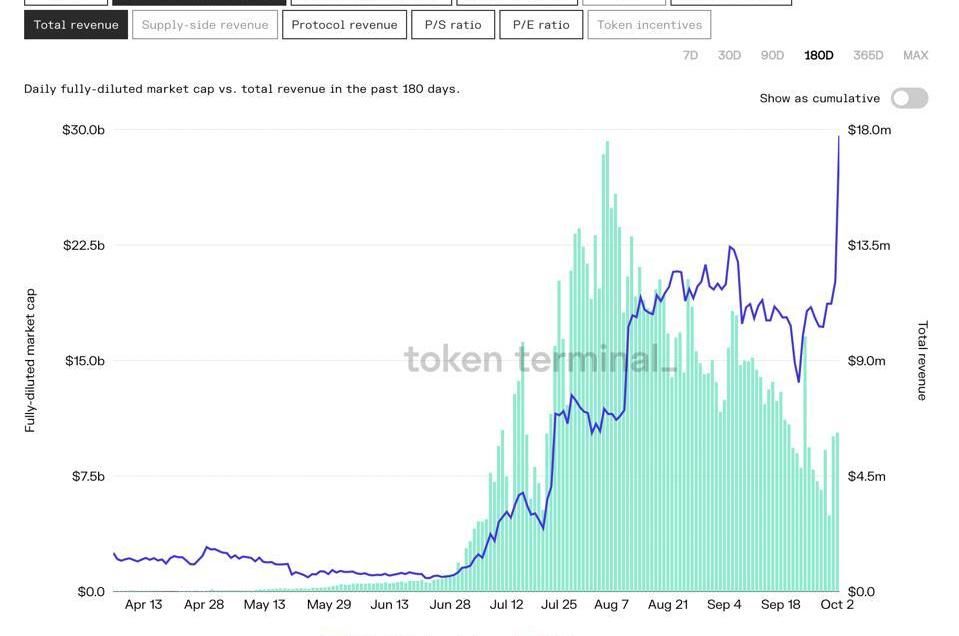959x636 pixels.
Task: Show the MAX time range
Action: [915, 56]
